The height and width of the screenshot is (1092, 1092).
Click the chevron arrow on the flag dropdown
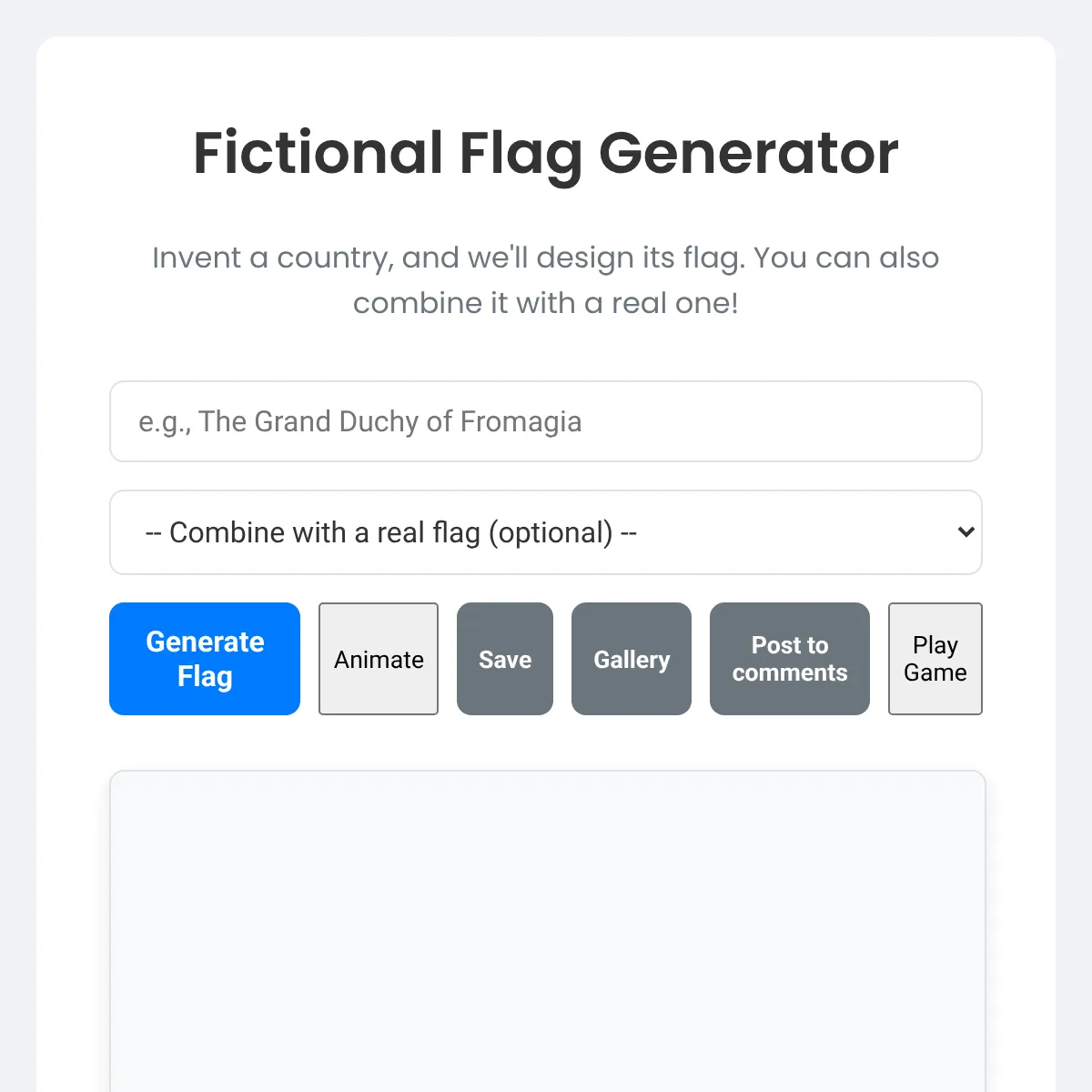click(x=966, y=532)
